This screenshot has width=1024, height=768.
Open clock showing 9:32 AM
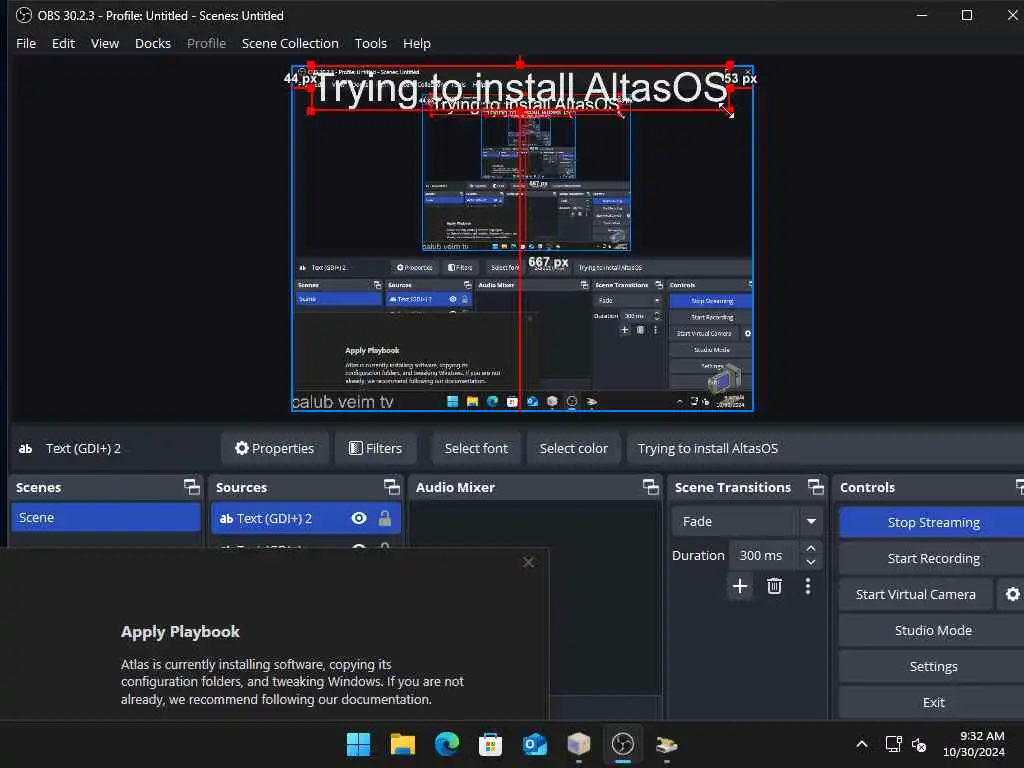tap(974, 744)
